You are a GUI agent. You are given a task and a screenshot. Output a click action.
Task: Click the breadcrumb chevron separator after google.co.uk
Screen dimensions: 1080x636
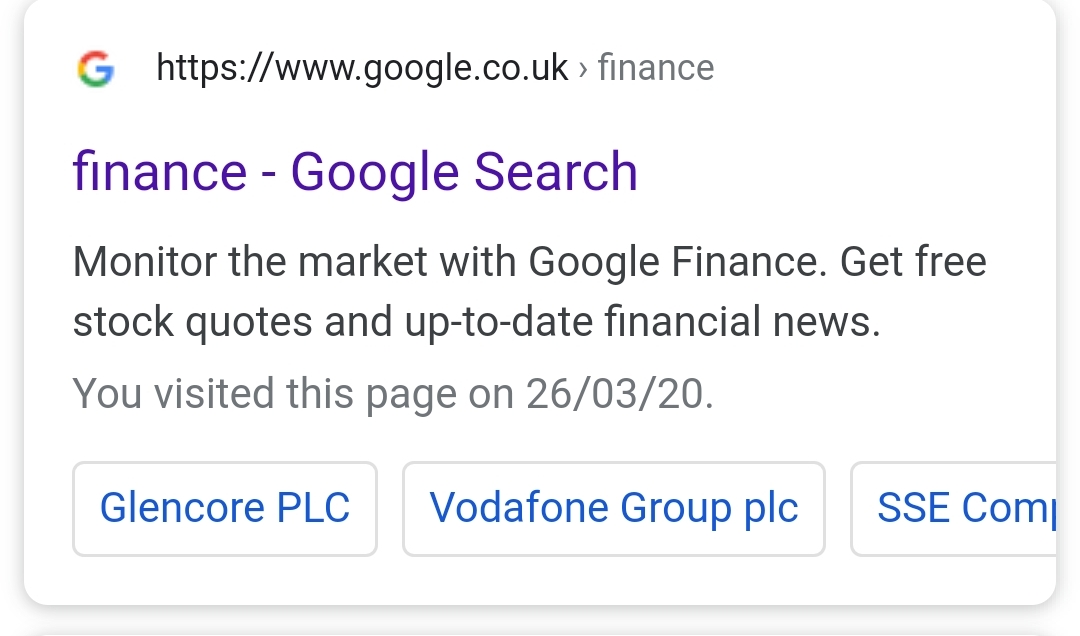click(581, 67)
